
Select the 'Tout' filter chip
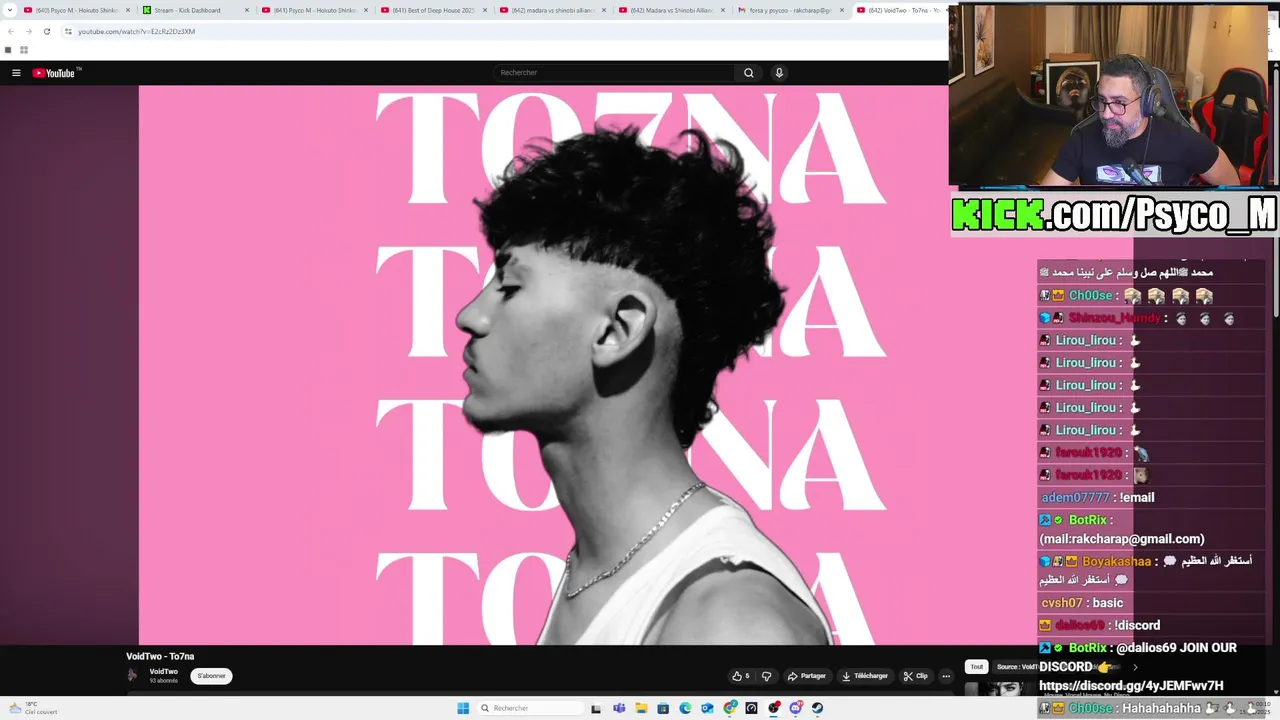(x=977, y=667)
